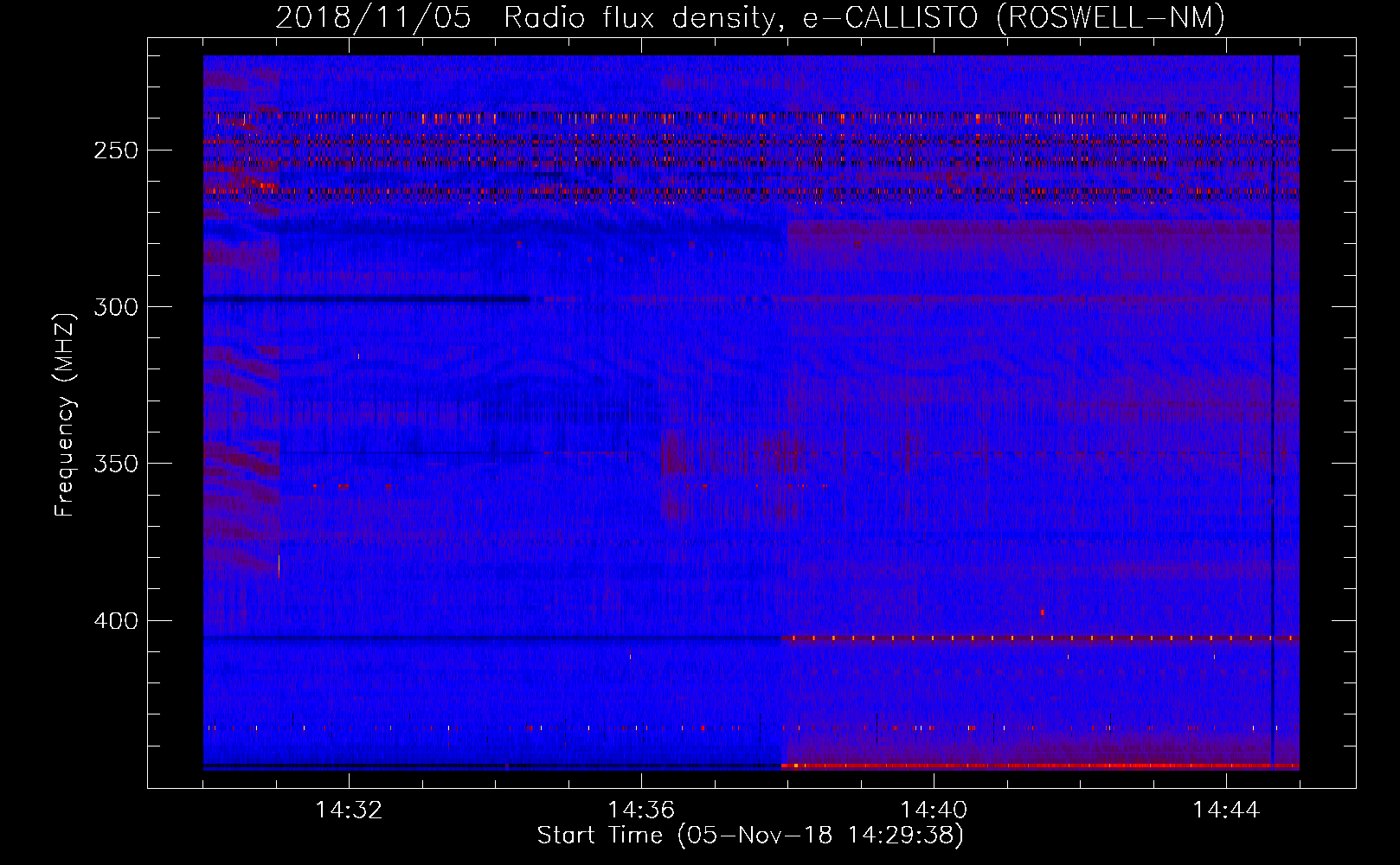
Task: Click the 300 frequency tick label
Action: point(116,307)
